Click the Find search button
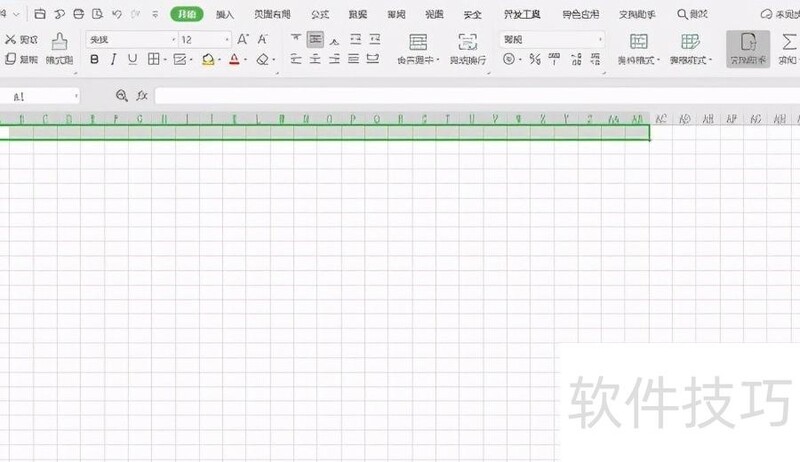The width and height of the screenshot is (800, 462). click(x=692, y=14)
